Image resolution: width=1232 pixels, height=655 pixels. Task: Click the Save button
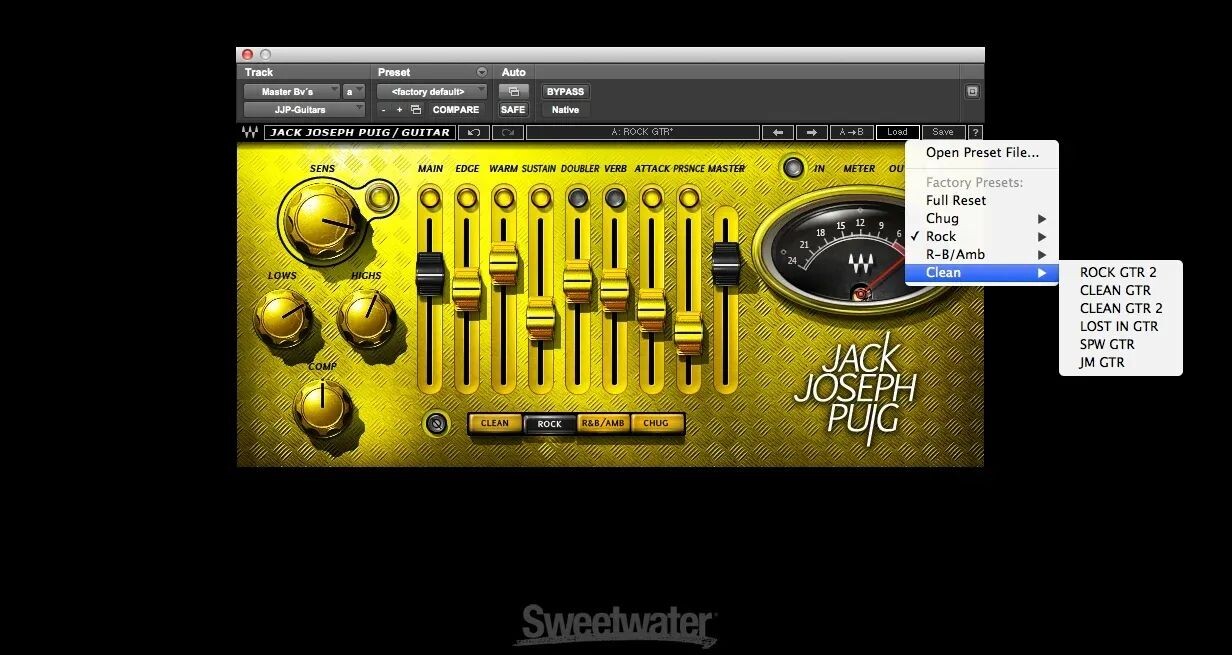click(x=943, y=132)
